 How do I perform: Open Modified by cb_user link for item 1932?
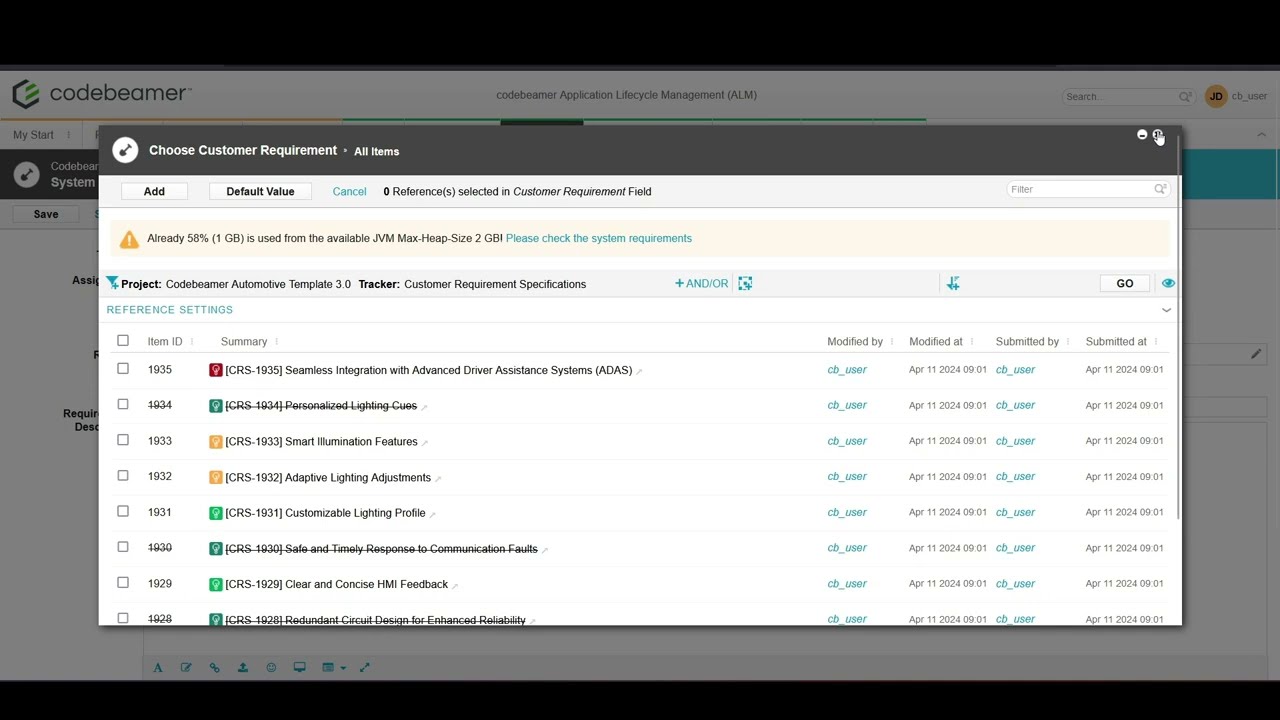pos(847,476)
